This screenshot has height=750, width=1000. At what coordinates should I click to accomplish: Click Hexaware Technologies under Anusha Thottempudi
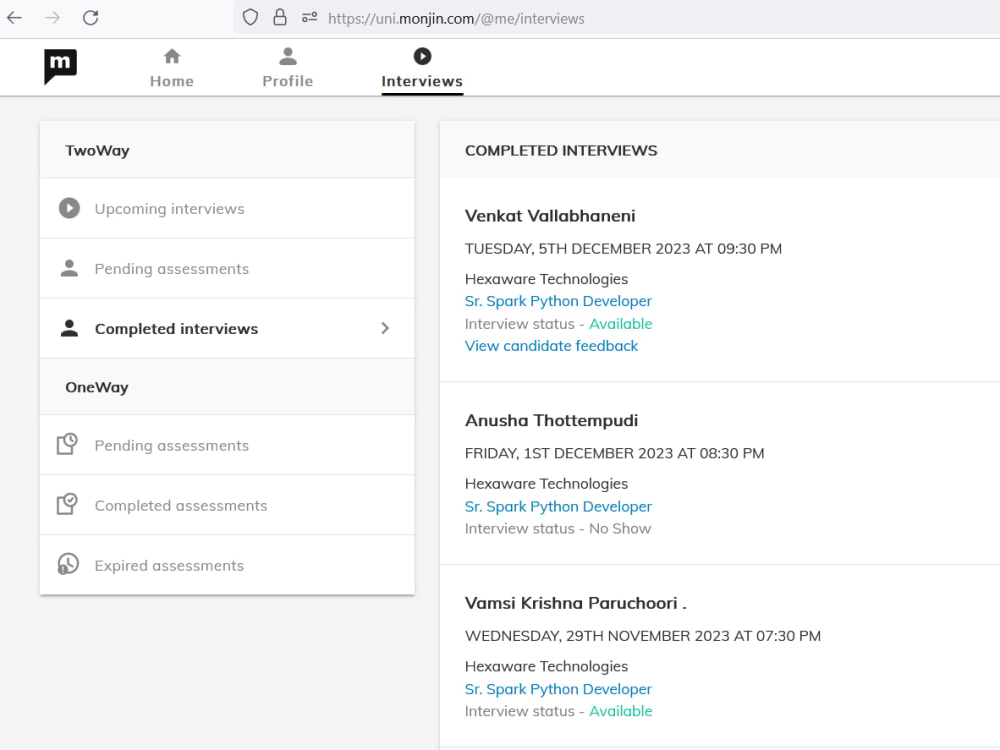point(546,483)
